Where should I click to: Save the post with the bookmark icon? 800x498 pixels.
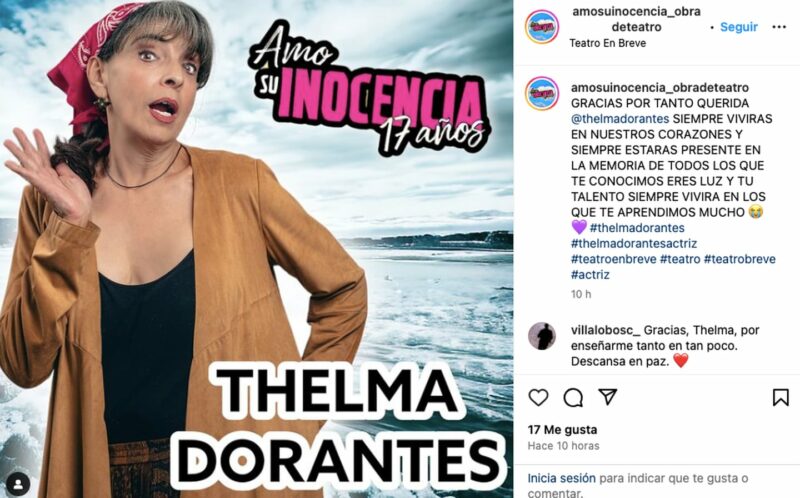781,397
